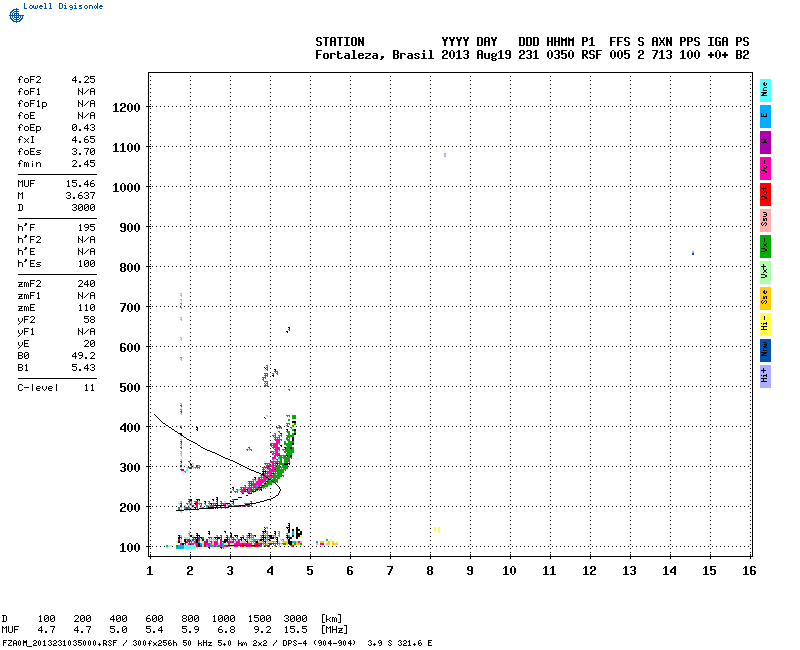Click the yellow echo near 8 MHz
This screenshot has height=650, width=800.
(x=437, y=530)
